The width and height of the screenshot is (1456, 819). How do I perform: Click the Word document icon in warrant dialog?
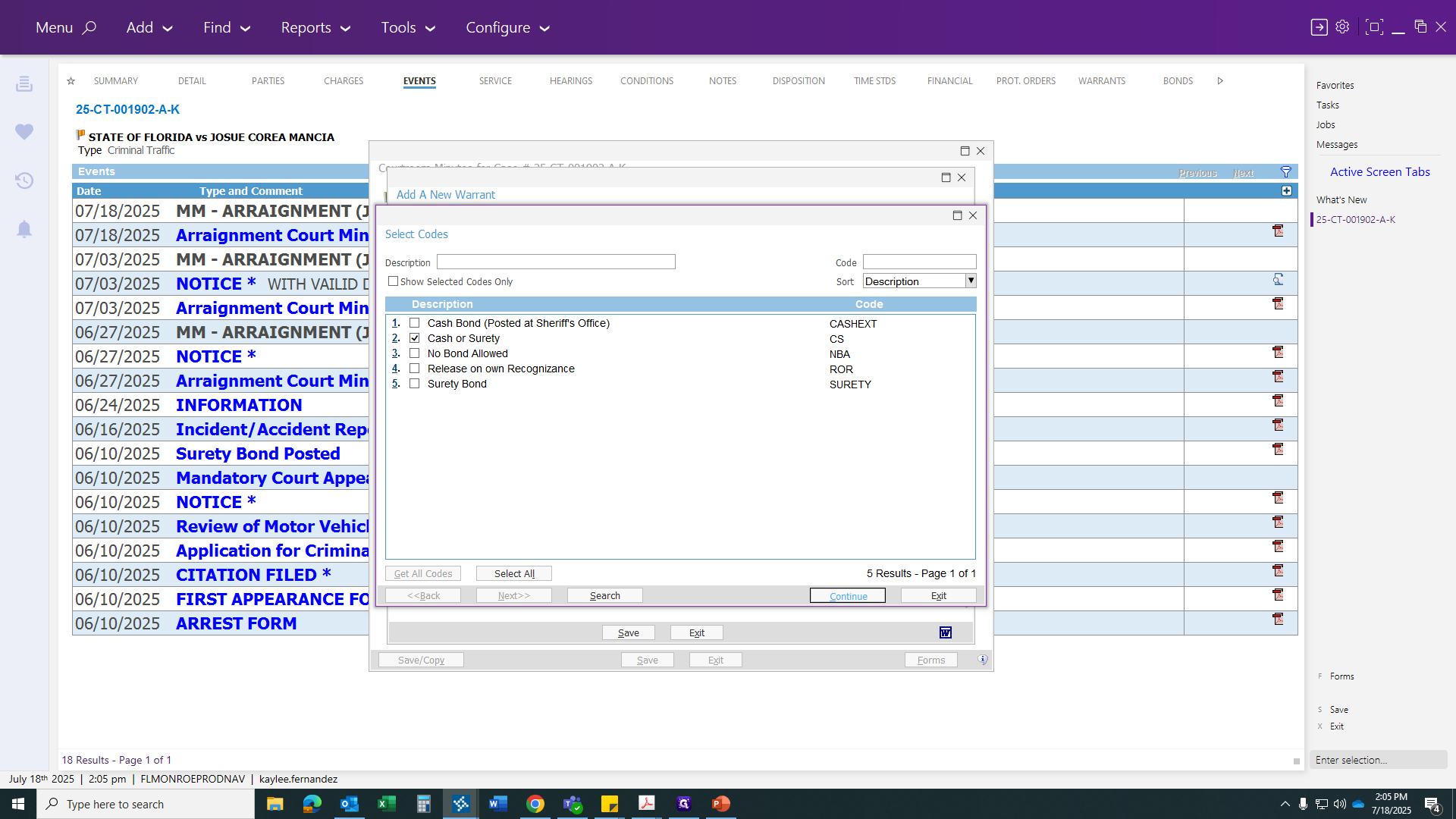point(946,632)
